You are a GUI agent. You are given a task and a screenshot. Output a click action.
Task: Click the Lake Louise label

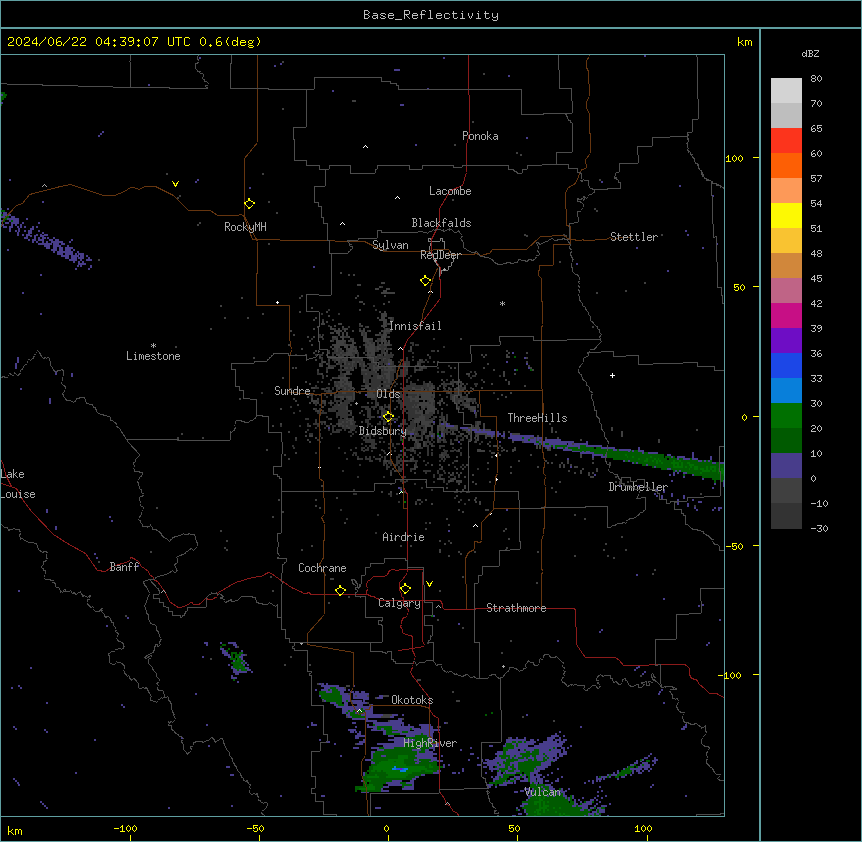pyautogui.click(x=18, y=484)
